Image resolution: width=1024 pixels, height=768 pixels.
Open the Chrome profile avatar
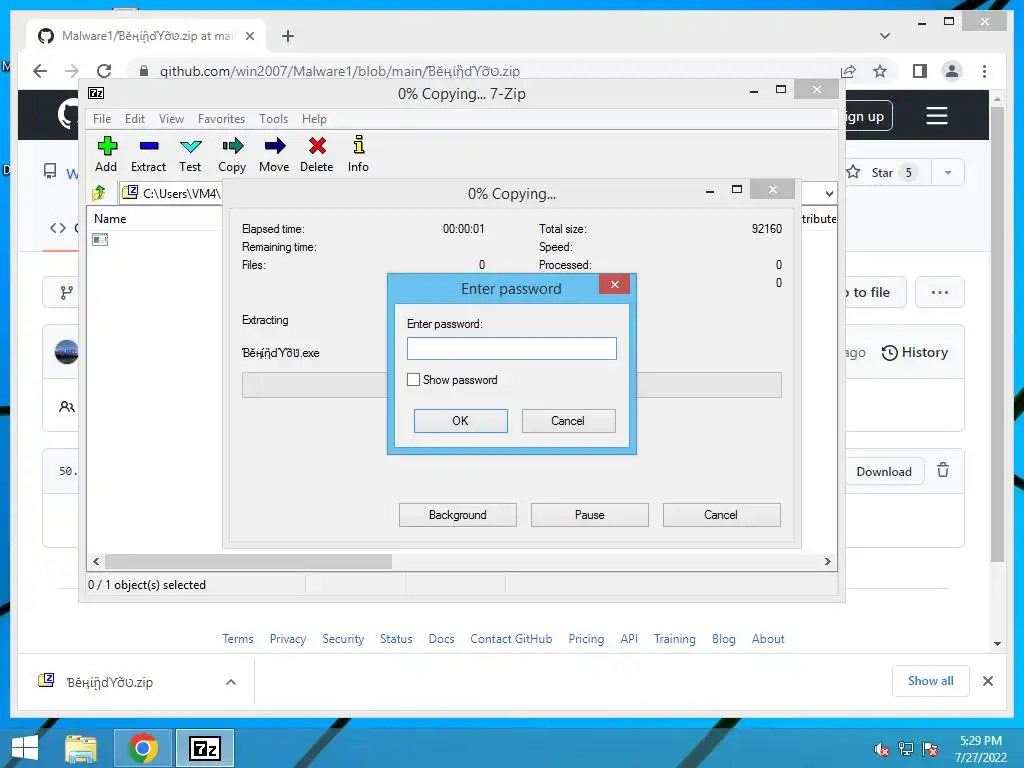coord(952,71)
